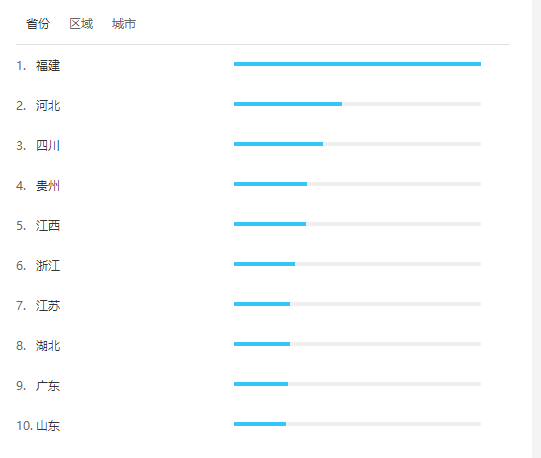
Task: Click the 湖北 province name
Action: coord(48,345)
